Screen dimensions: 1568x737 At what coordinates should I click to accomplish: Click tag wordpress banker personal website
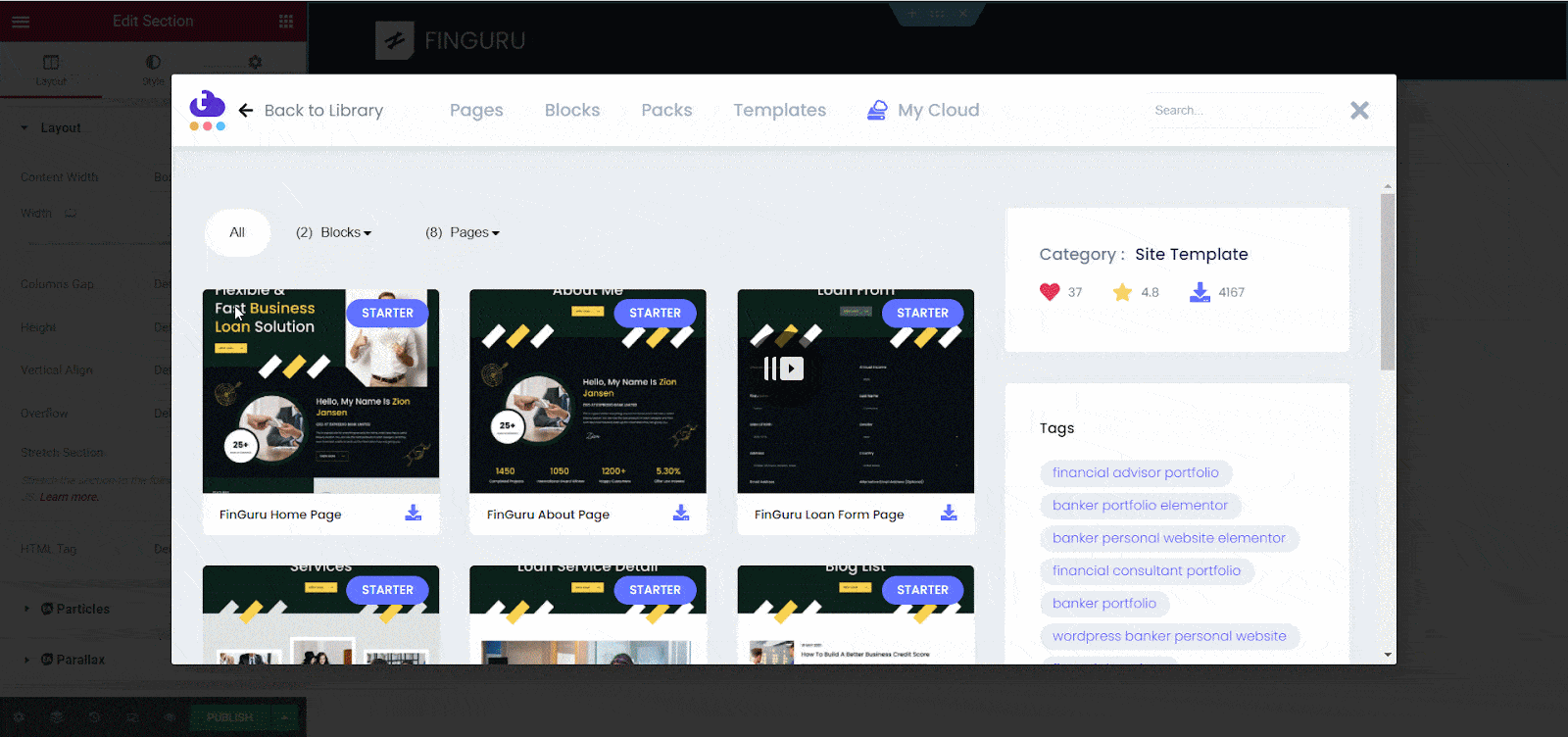click(x=1169, y=636)
